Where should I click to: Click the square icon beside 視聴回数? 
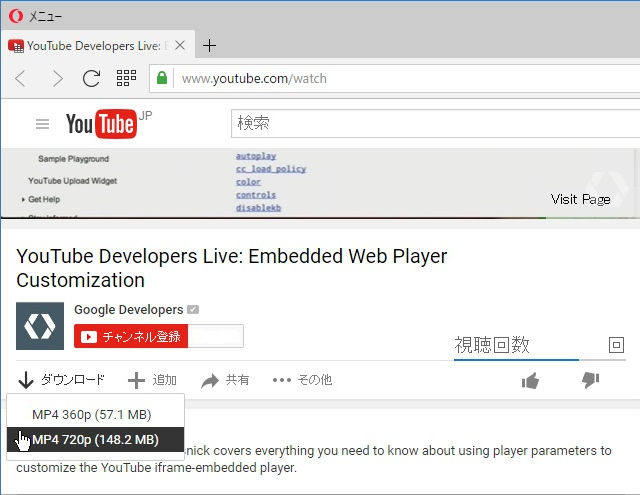(616, 345)
